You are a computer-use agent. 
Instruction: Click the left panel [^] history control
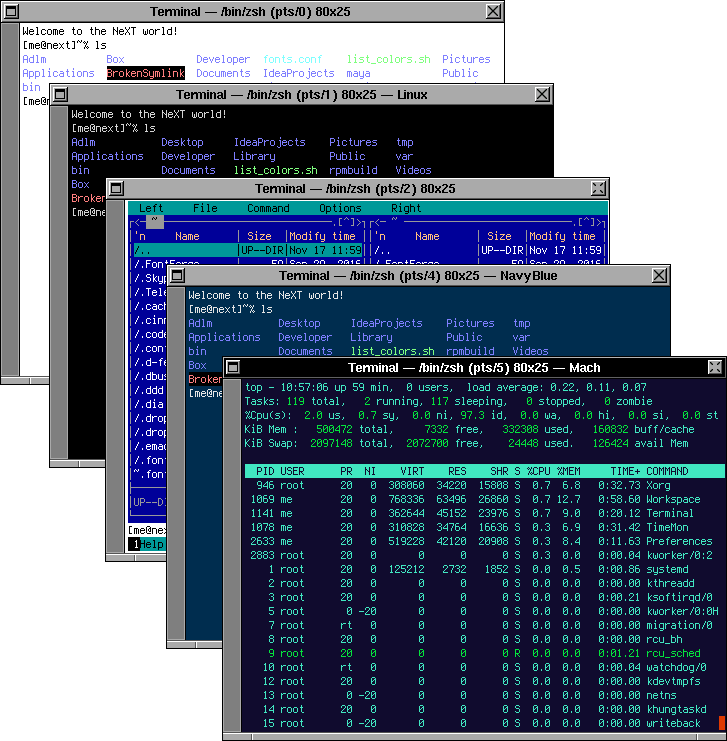pyautogui.click(x=346, y=222)
